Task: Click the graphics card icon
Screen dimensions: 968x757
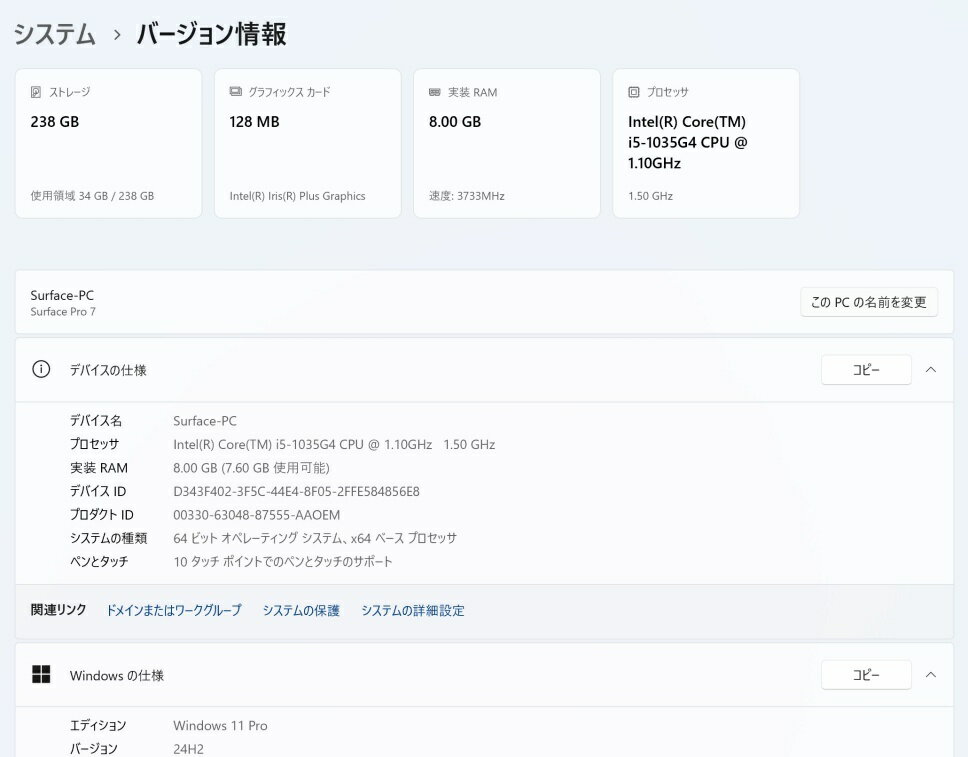Action: tap(235, 92)
